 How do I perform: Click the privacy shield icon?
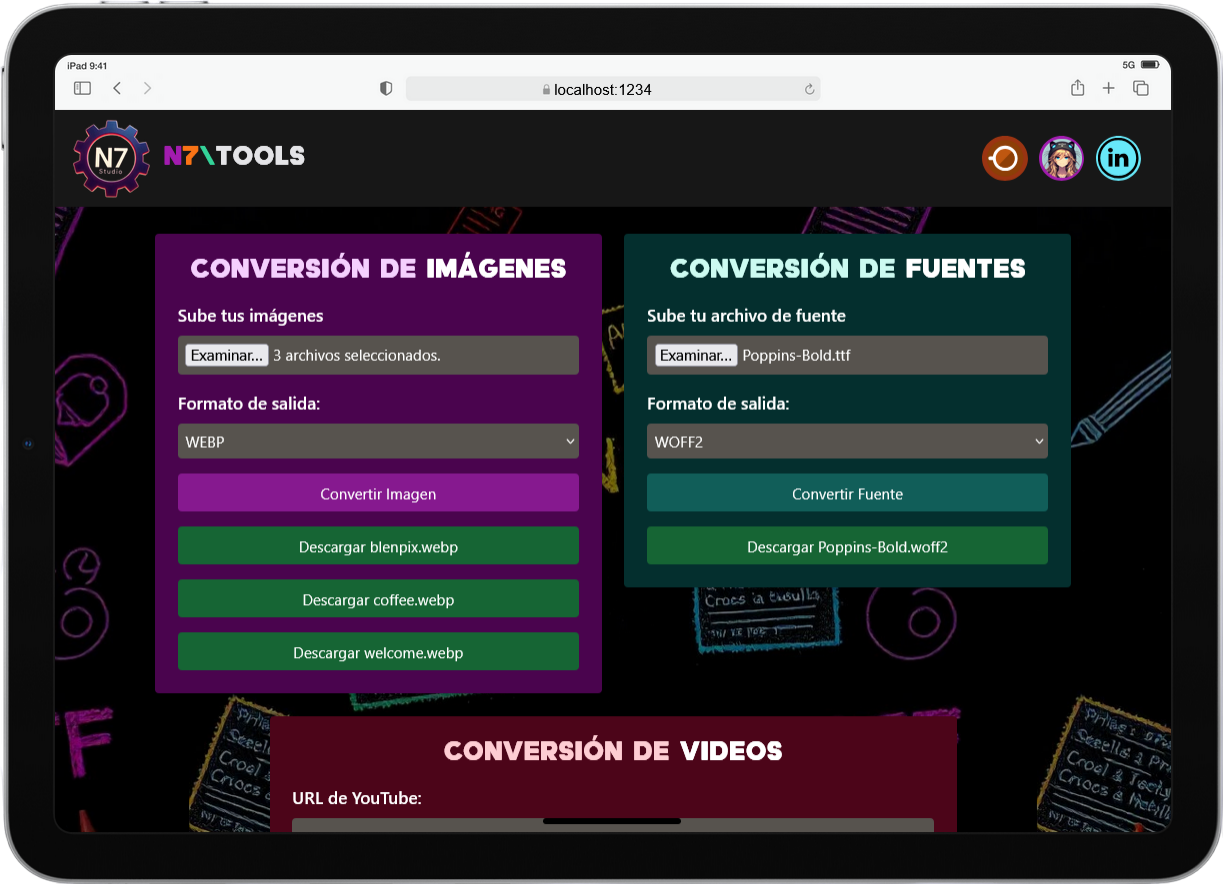pos(386,89)
